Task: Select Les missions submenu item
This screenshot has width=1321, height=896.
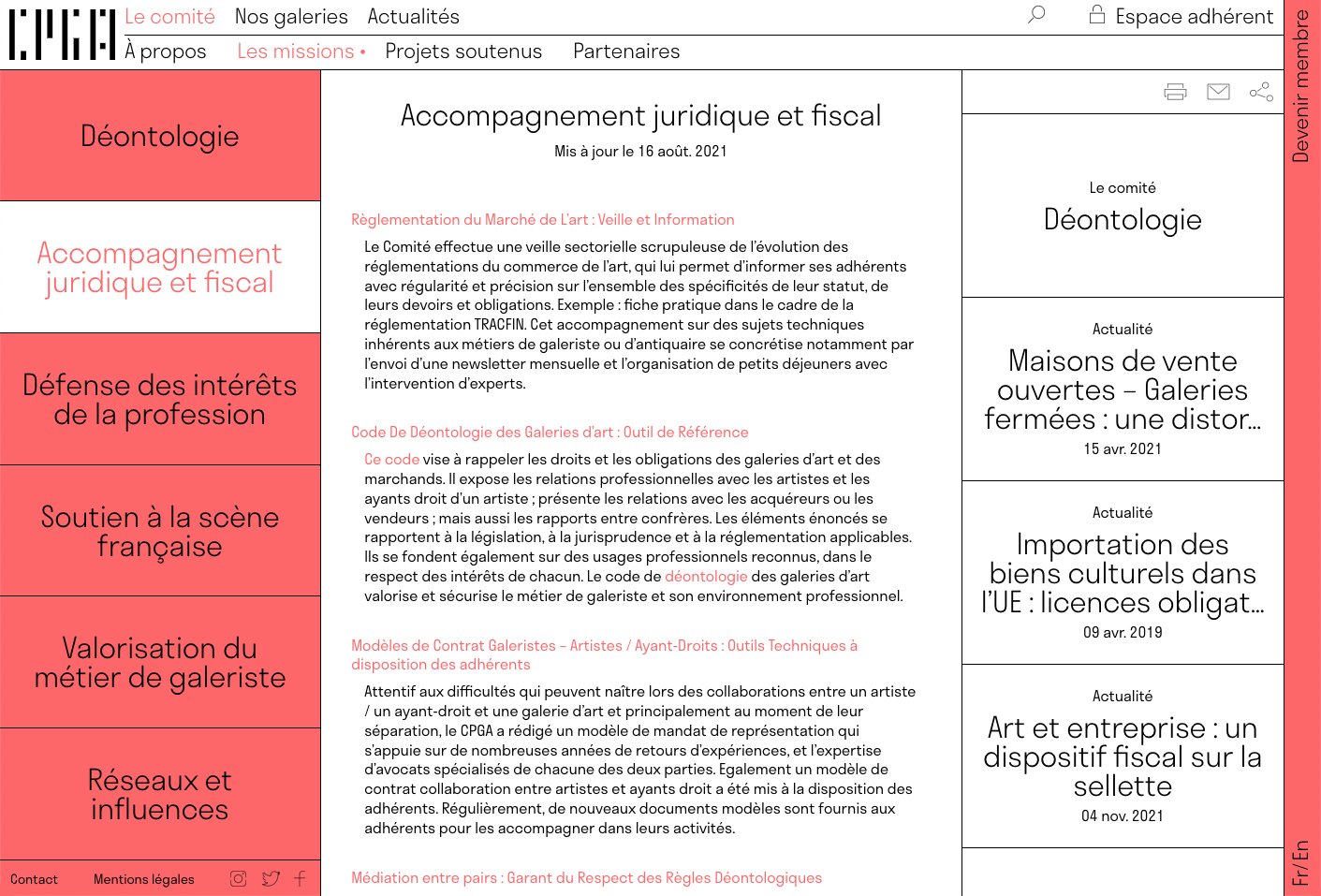Action: point(296,51)
